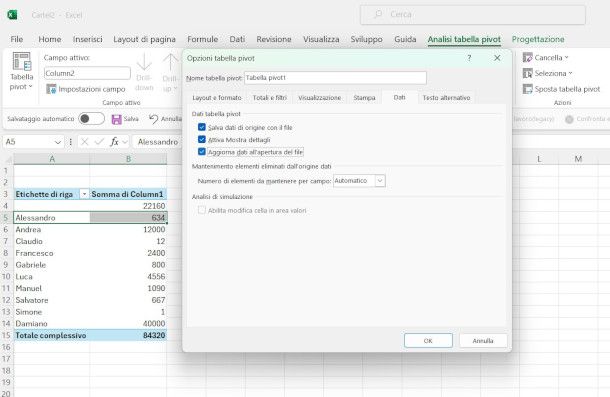The height and width of the screenshot is (397, 610).
Task: Expand the Name Box dropdown arrow
Action: 58,142
